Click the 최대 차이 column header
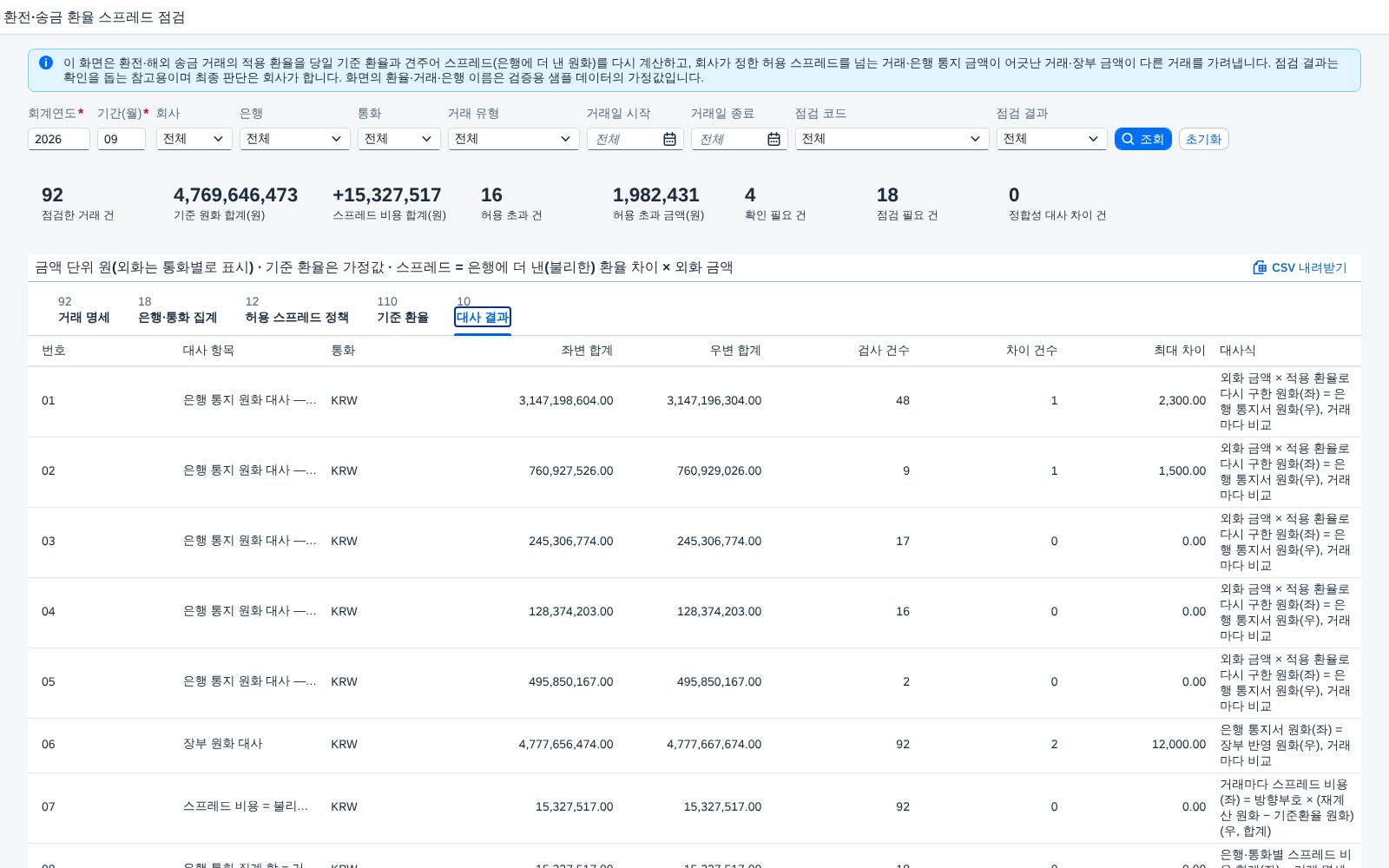 coord(1180,351)
